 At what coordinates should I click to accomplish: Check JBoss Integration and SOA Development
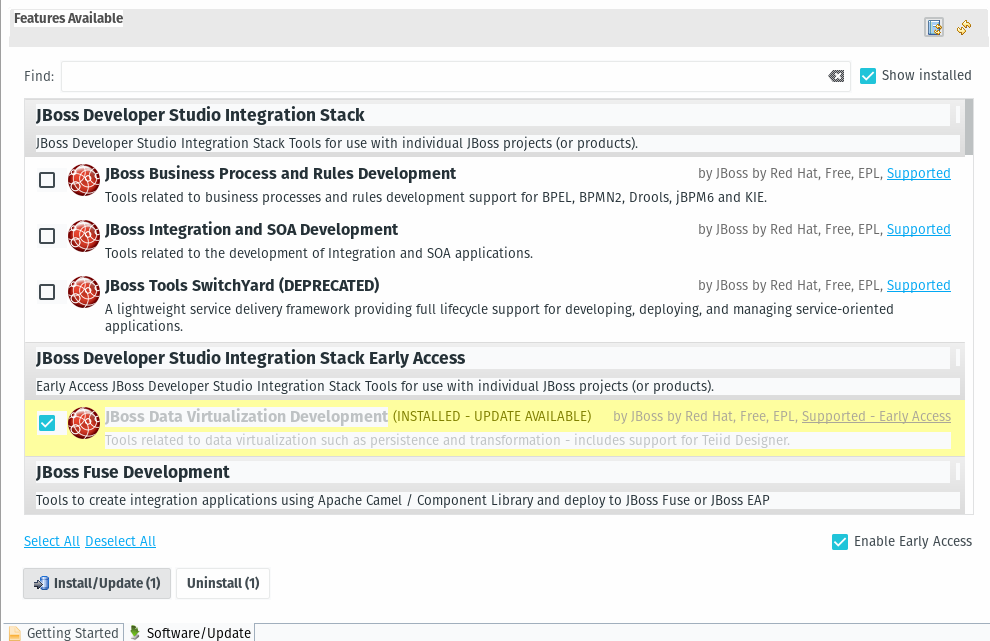pyautogui.click(x=47, y=236)
